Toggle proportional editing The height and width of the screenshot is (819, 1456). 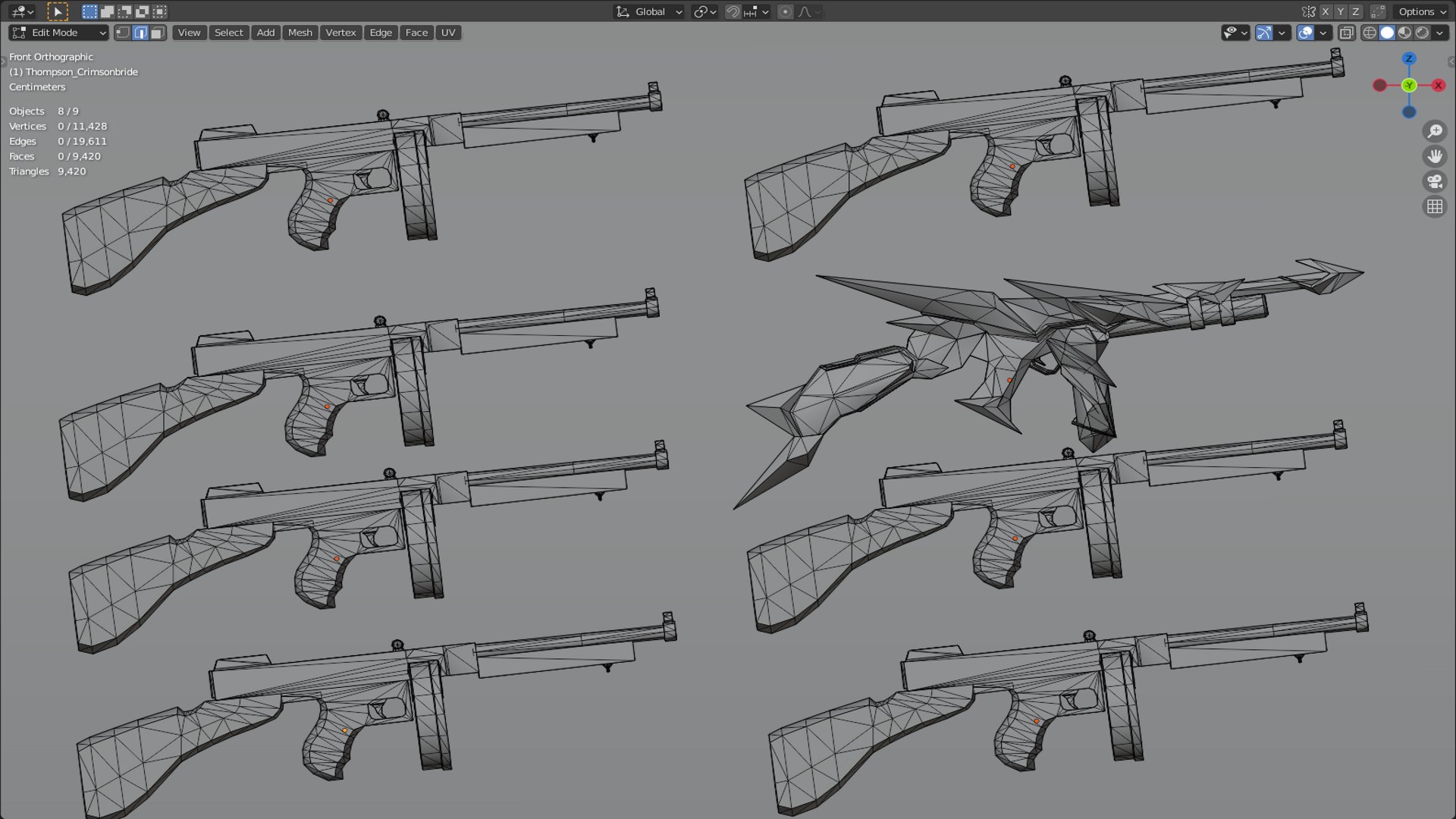tap(785, 11)
